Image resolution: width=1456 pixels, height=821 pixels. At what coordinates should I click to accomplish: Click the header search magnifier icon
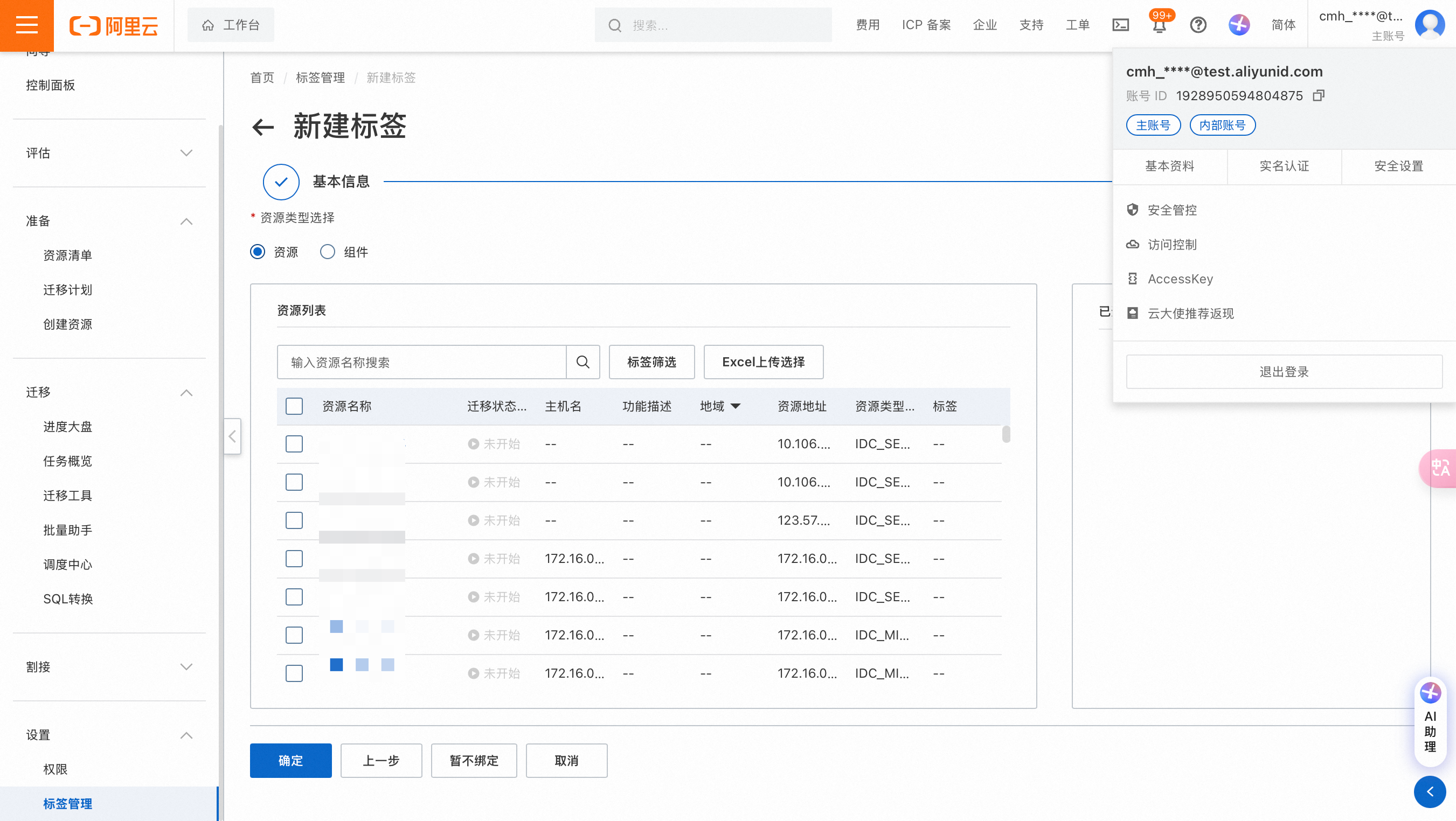click(615, 25)
